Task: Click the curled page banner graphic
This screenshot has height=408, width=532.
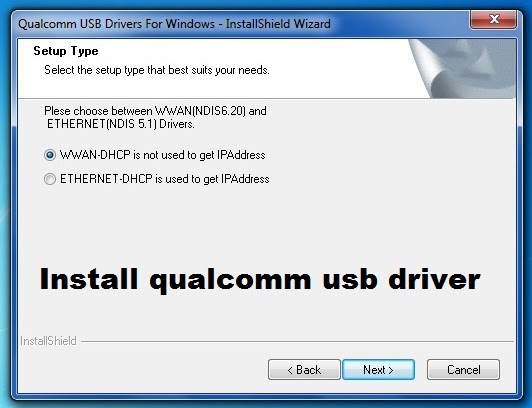Action: 463,69
